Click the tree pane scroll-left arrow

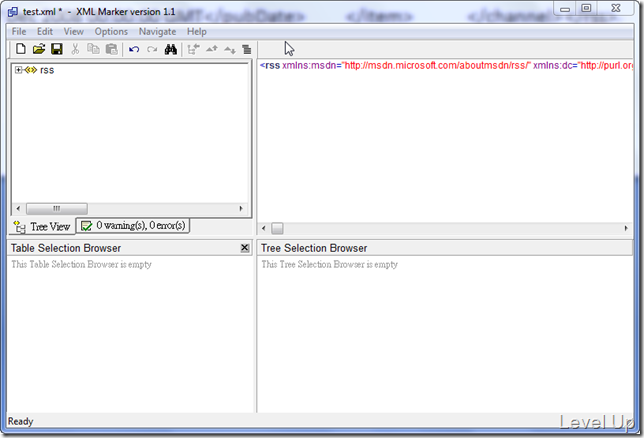(x=18, y=208)
